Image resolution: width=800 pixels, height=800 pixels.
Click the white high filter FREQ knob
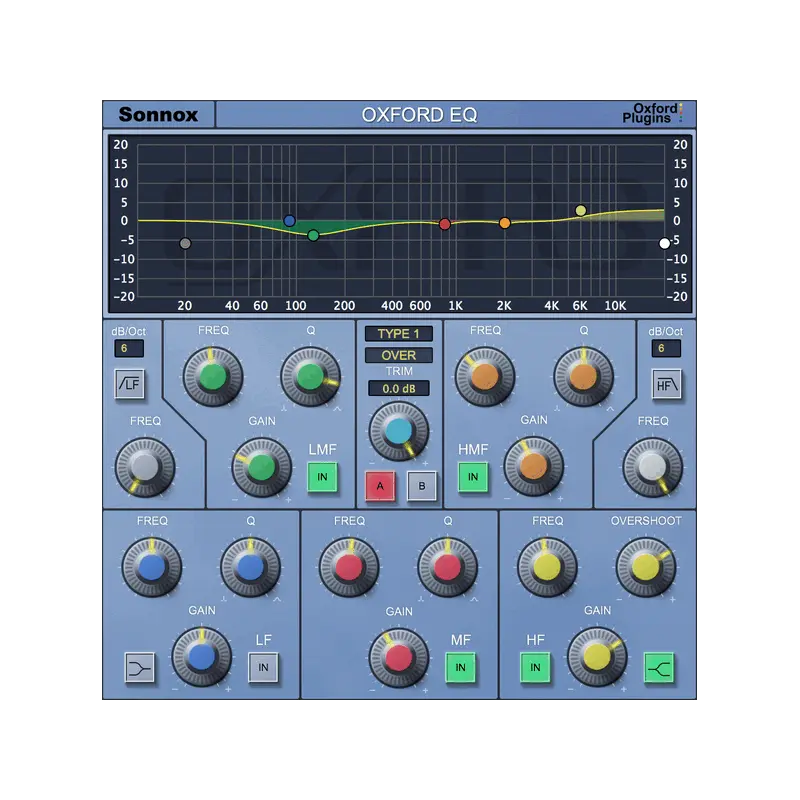(653, 467)
